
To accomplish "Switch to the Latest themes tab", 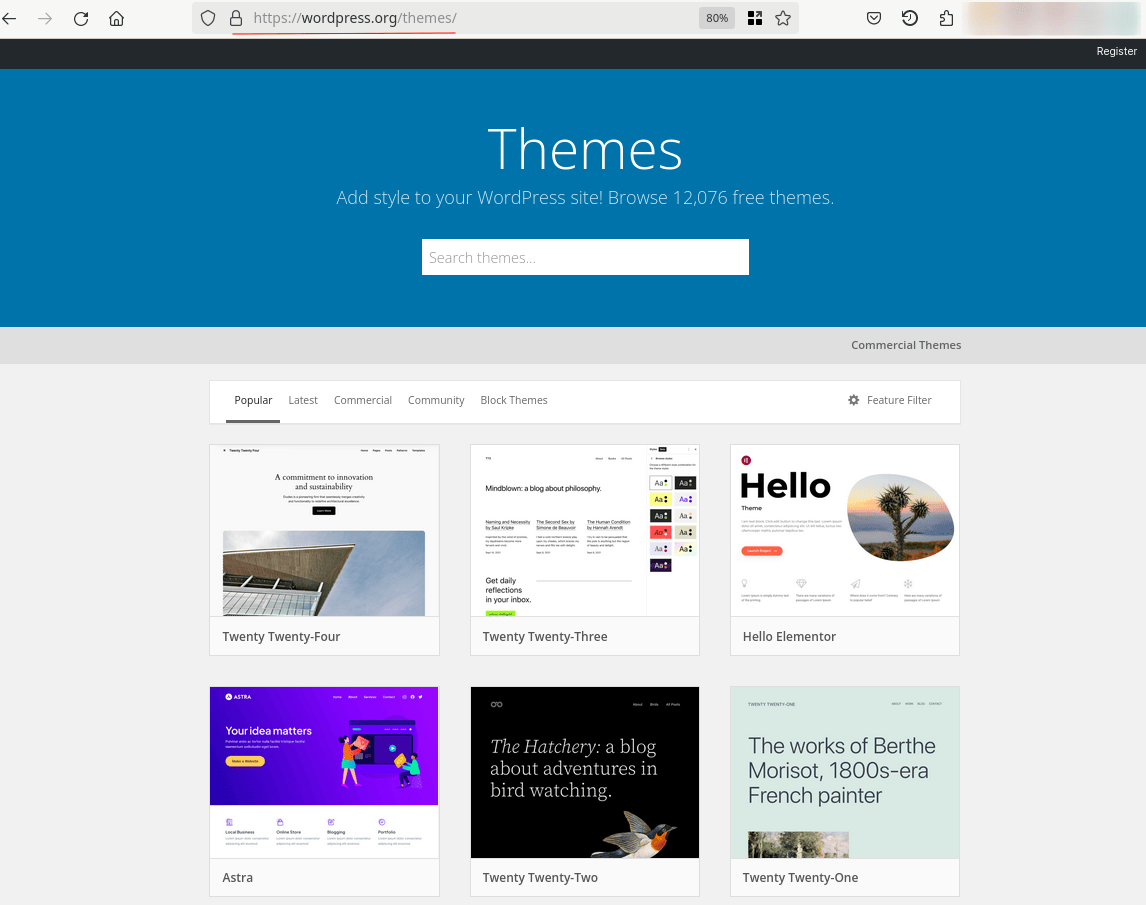I will 303,400.
